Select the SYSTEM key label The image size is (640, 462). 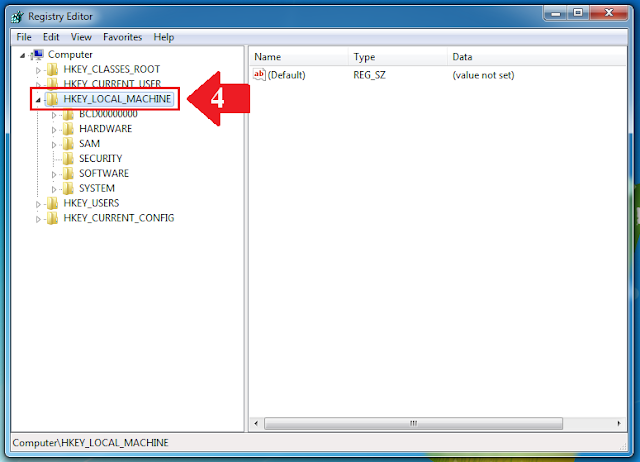coord(97,188)
